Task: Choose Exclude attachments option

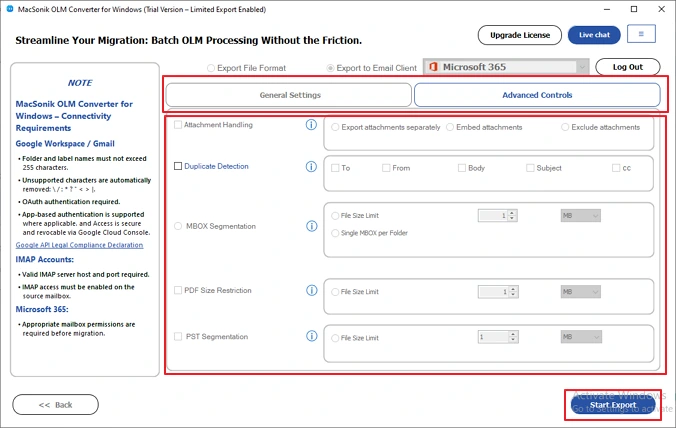Action: pos(565,127)
